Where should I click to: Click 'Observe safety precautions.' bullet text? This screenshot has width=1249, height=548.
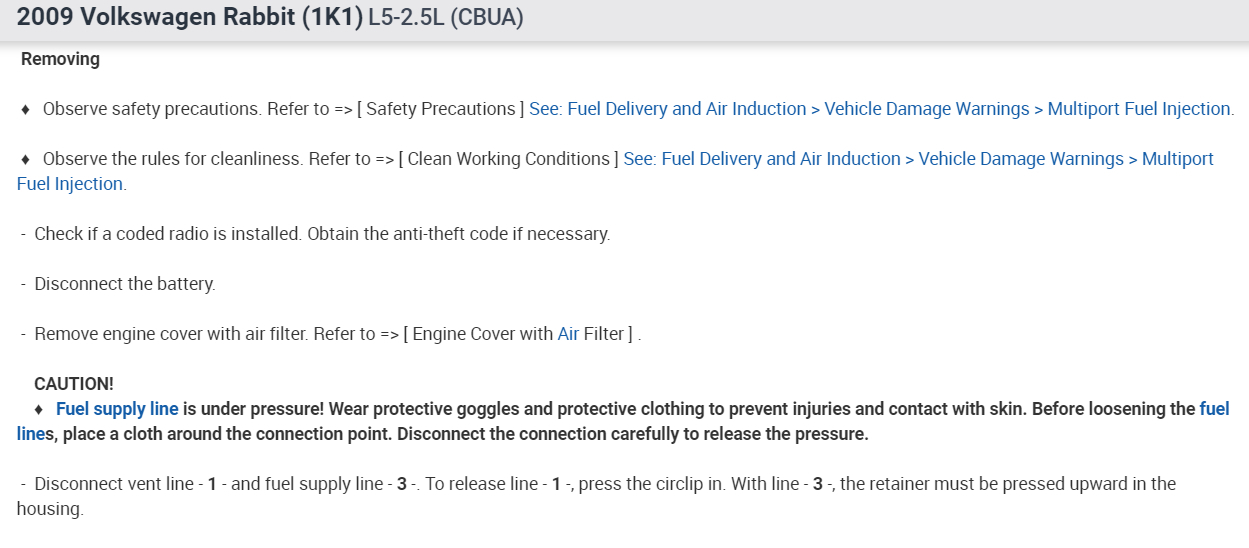[152, 109]
